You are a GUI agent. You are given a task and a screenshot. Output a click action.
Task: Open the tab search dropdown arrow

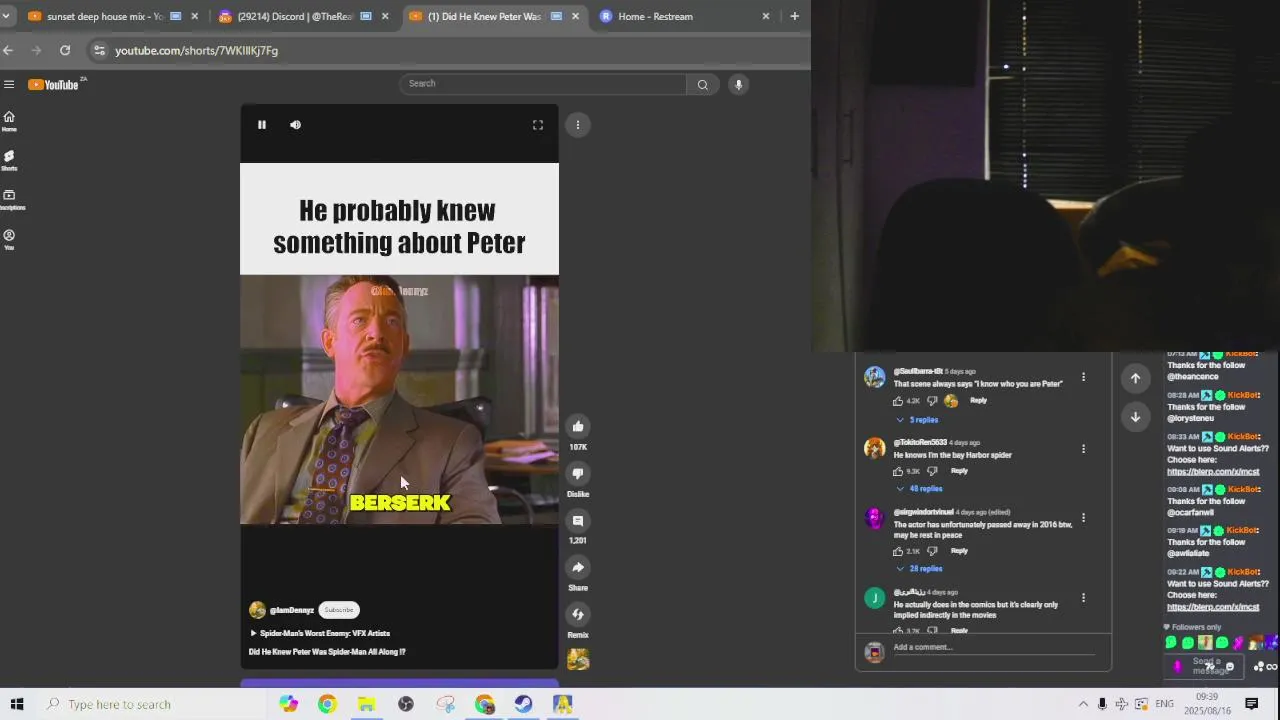(6, 17)
